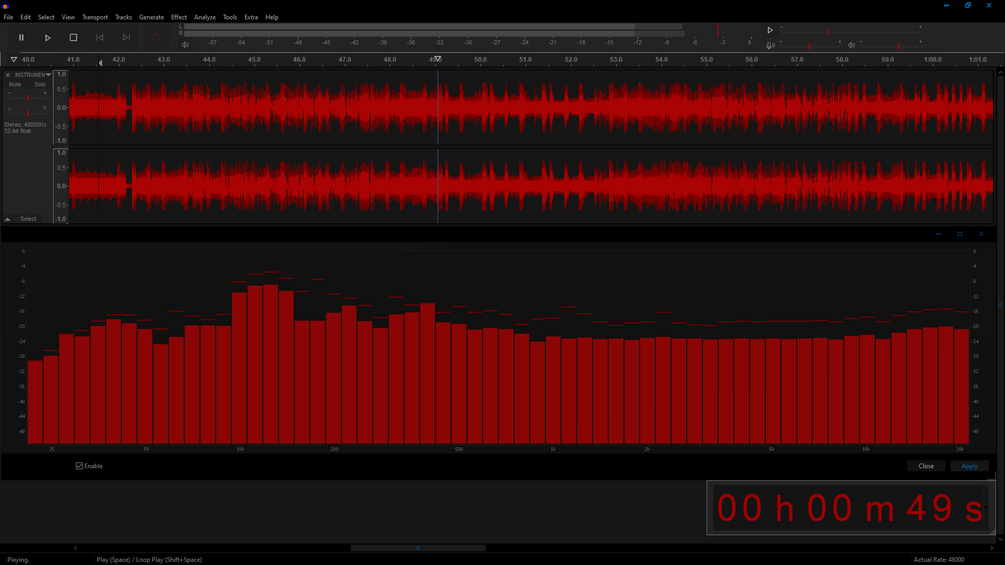Restore down the main Audacity window
Screen dimensions: 1005x565
[968, 5]
